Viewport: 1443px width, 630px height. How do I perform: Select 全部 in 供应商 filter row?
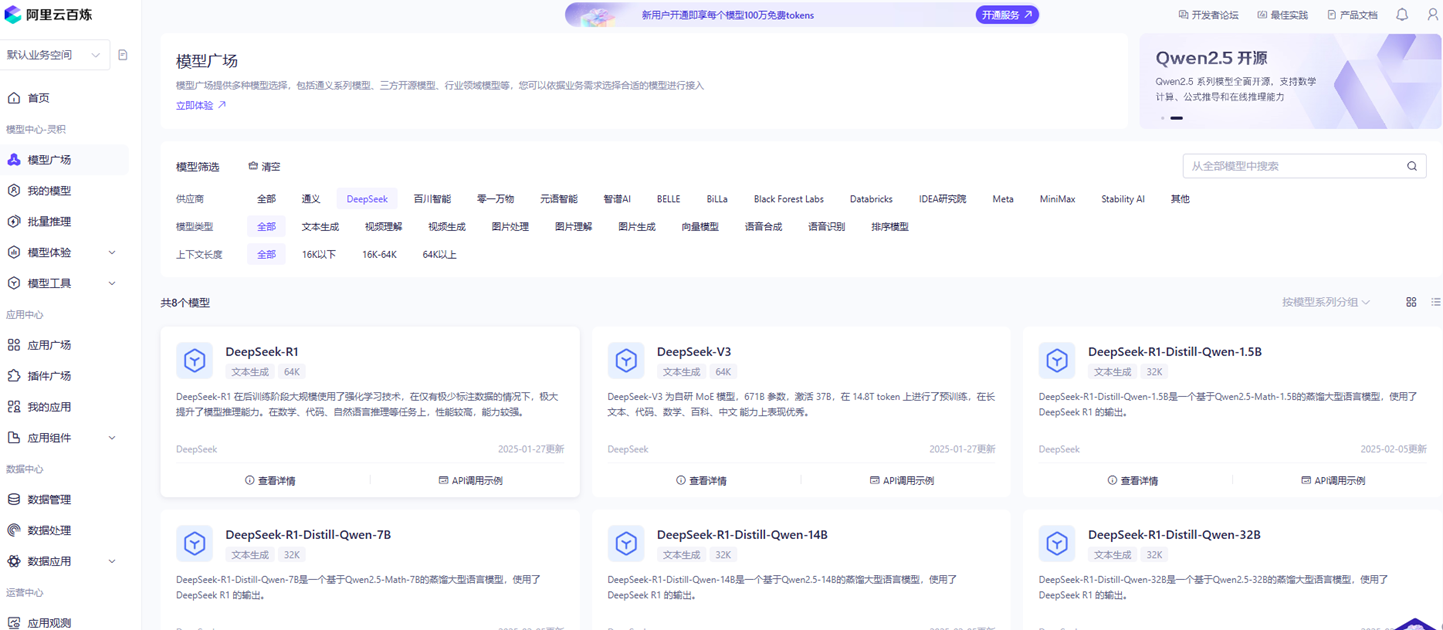(266, 199)
